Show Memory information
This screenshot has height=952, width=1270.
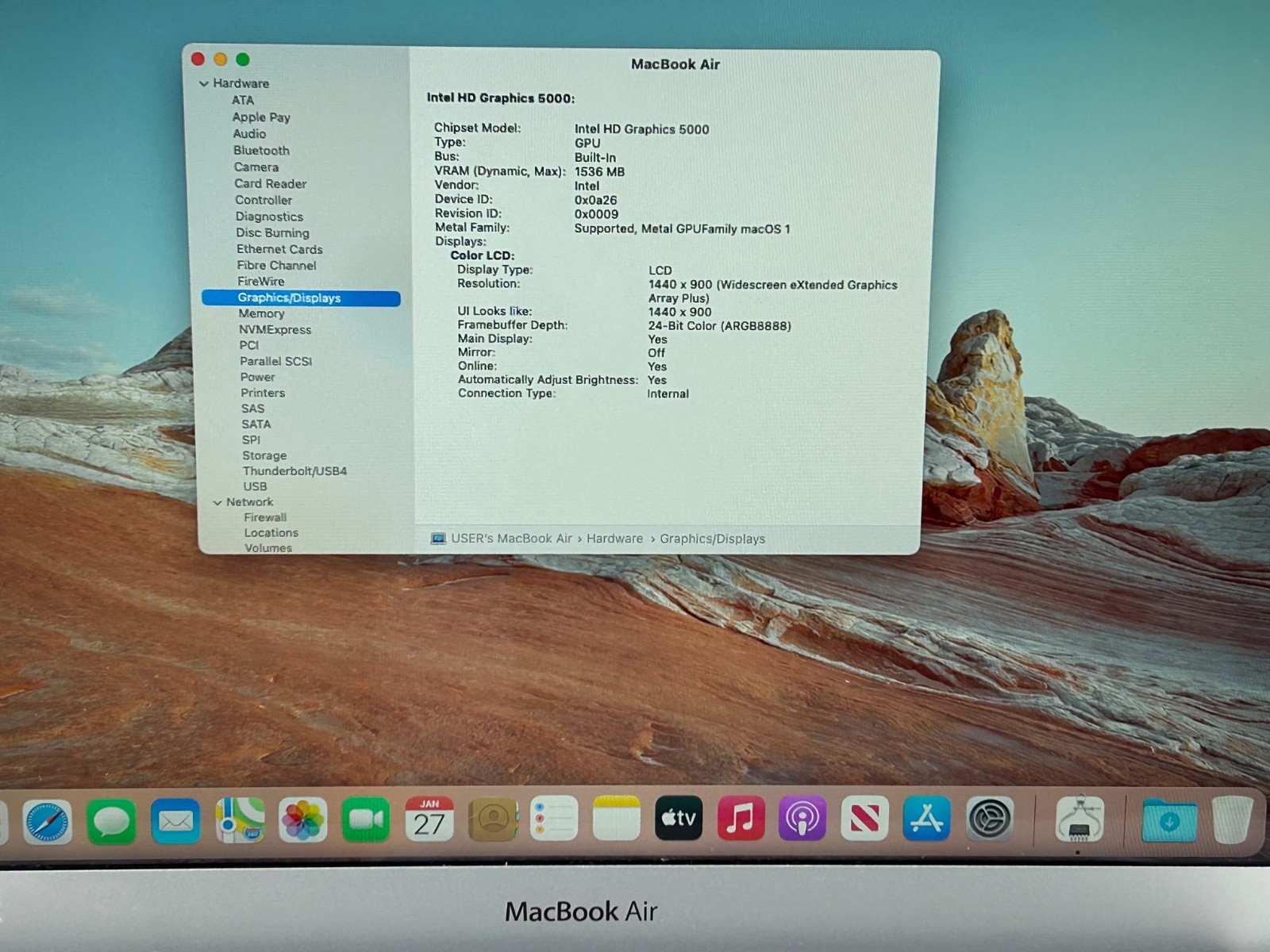coord(261,314)
